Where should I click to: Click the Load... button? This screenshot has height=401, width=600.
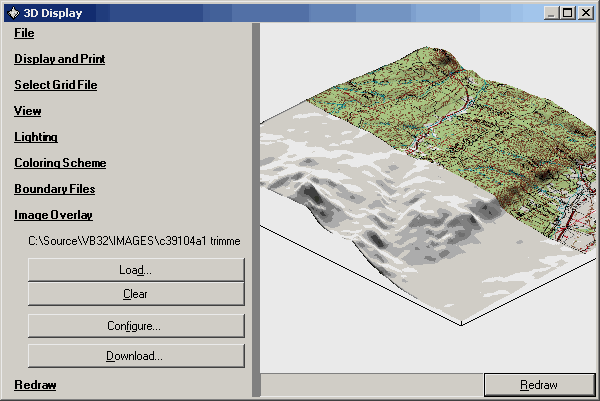click(x=136, y=270)
